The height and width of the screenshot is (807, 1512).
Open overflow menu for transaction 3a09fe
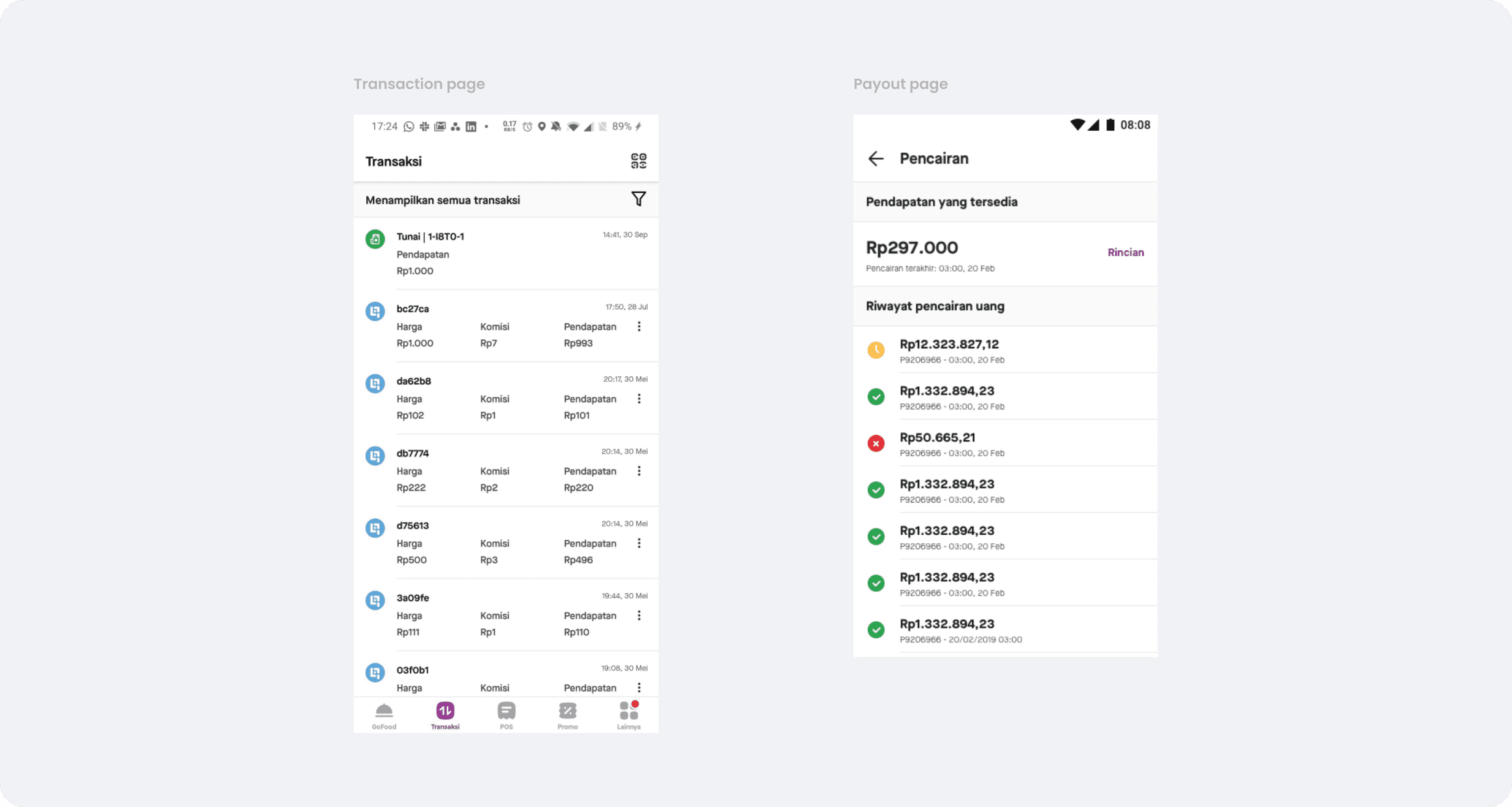point(639,616)
